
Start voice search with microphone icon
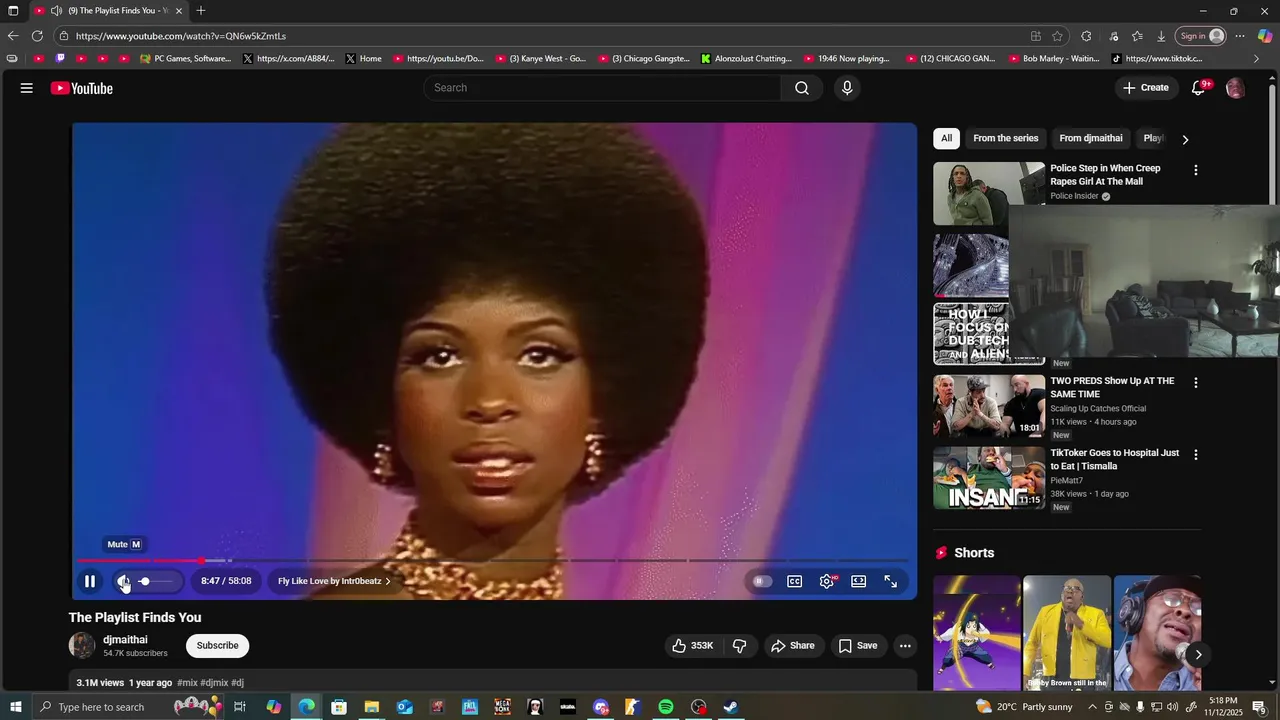click(847, 88)
